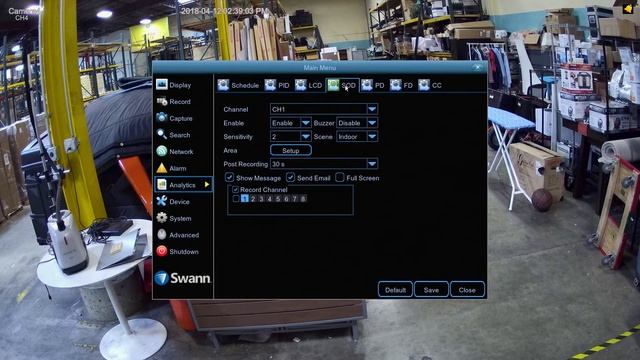Toggle record channel 7
This screenshot has height=360, width=640.
click(x=294, y=199)
